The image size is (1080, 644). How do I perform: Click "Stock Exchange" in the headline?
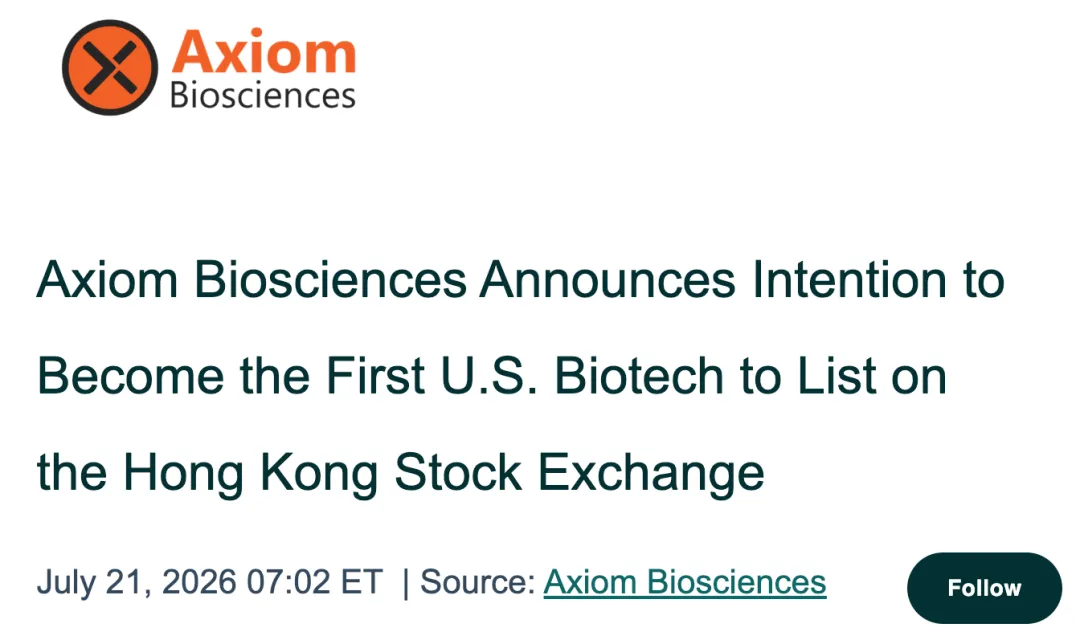point(579,474)
